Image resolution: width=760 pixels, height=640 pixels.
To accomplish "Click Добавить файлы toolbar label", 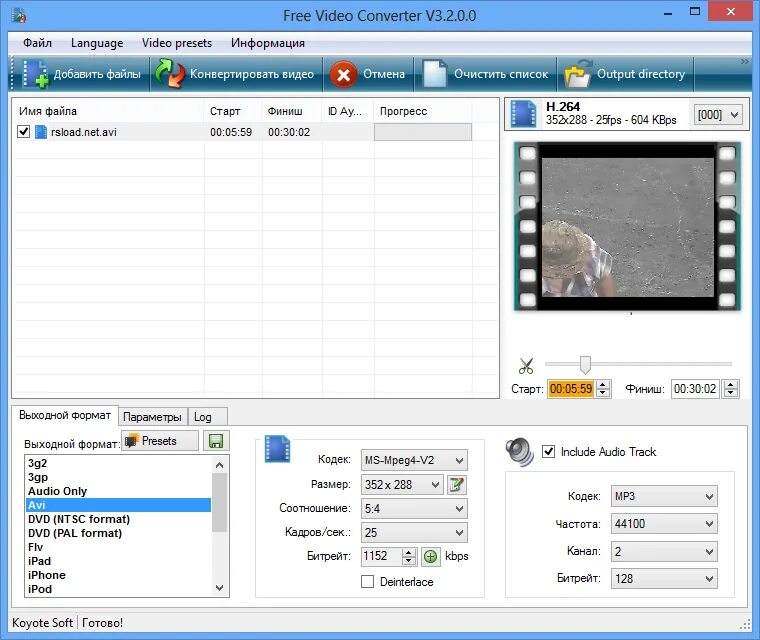I will click(x=97, y=74).
